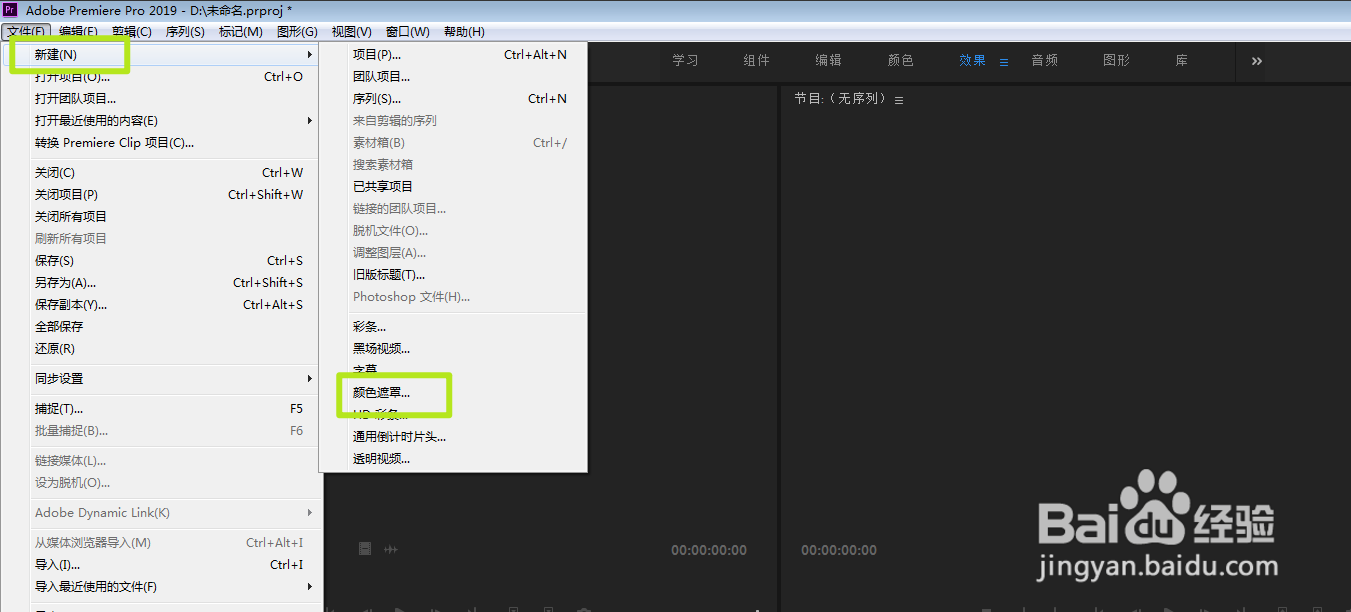This screenshot has height=612, width=1351.
Task: Click the Drag Audio Only waveform icon
Action: pyautogui.click(x=391, y=549)
